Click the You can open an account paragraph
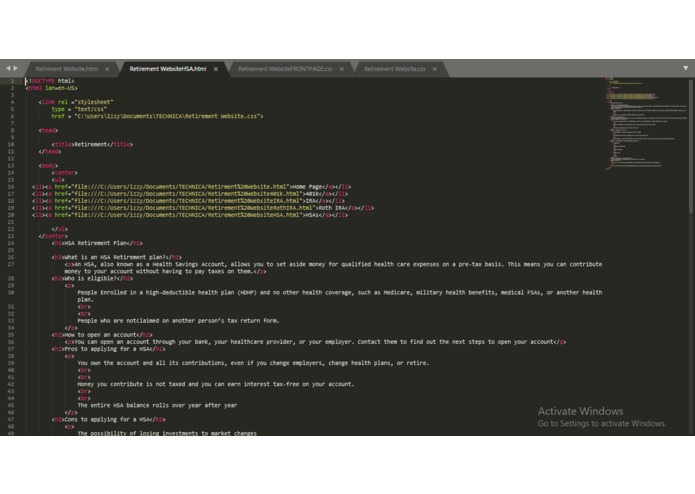The height and width of the screenshot is (494, 695). coord(316,342)
